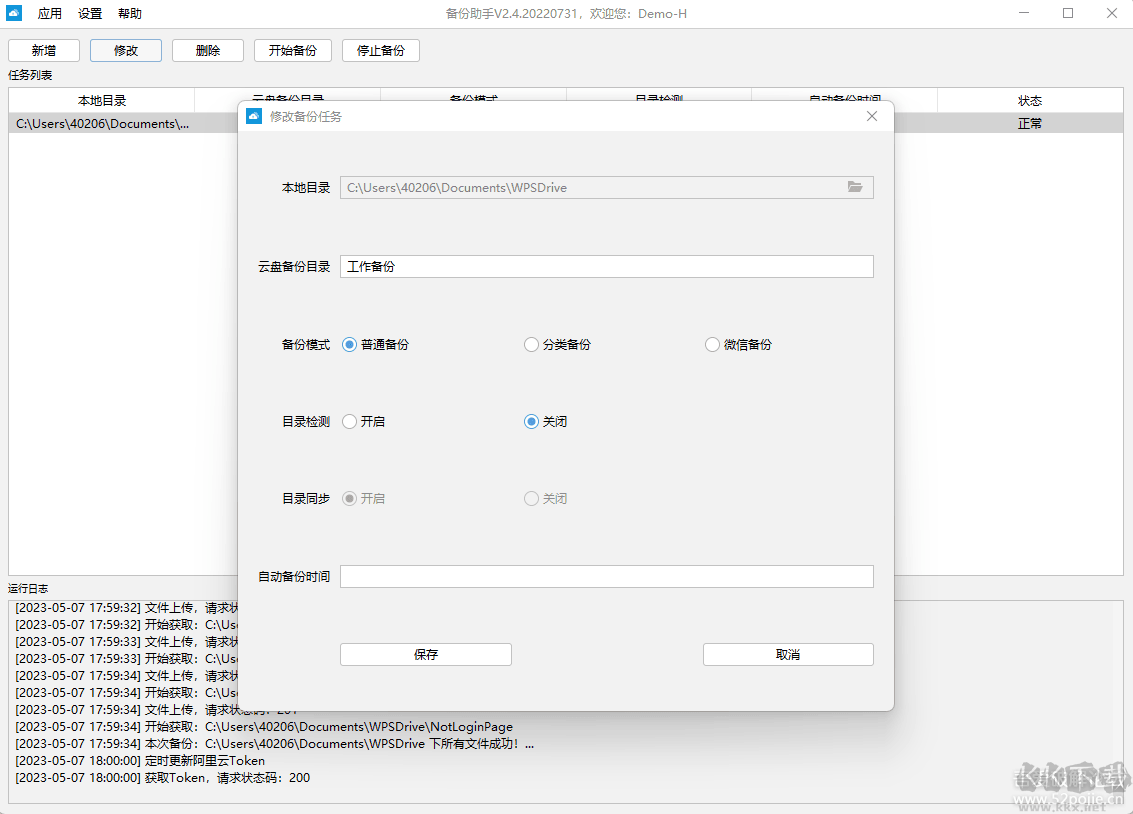Click the 自动备份时间 input field
1133x814 pixels.
coord(606,577)
